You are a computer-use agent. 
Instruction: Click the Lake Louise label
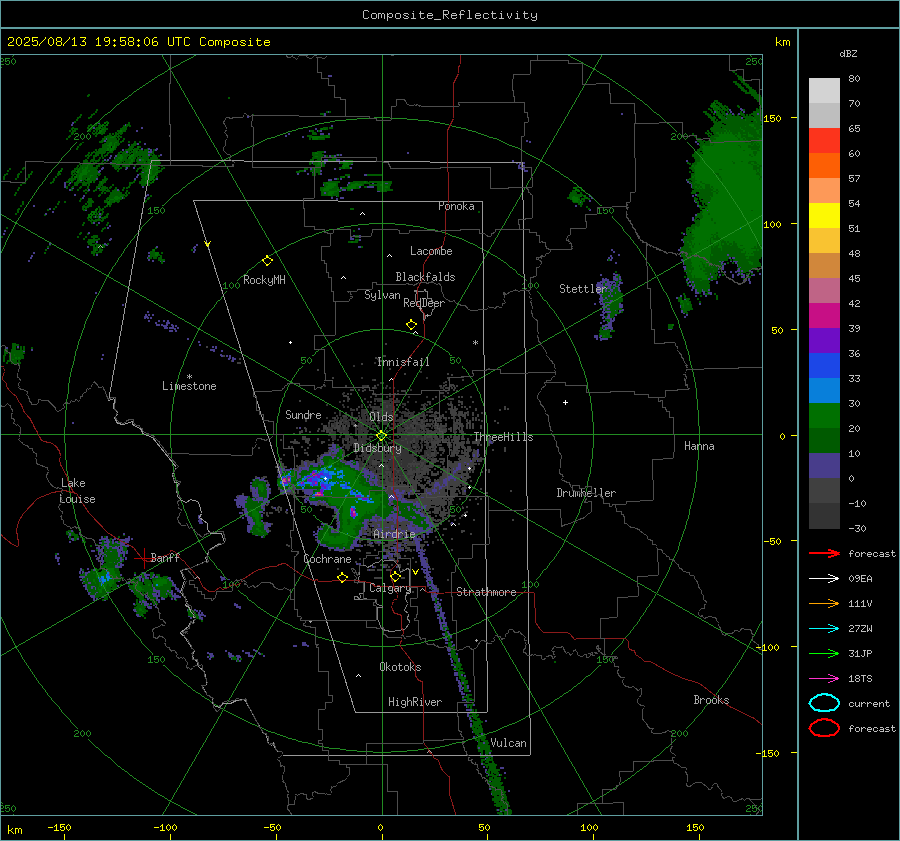[x=77, y=491]
